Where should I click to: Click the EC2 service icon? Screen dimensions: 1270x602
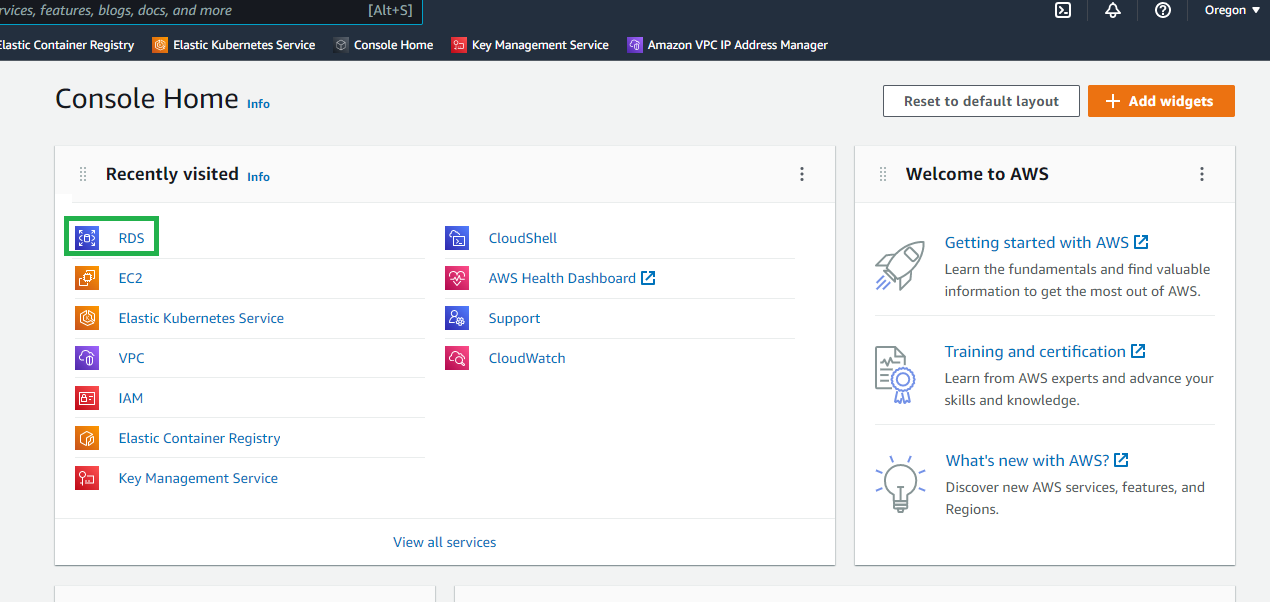click(87, 278)
